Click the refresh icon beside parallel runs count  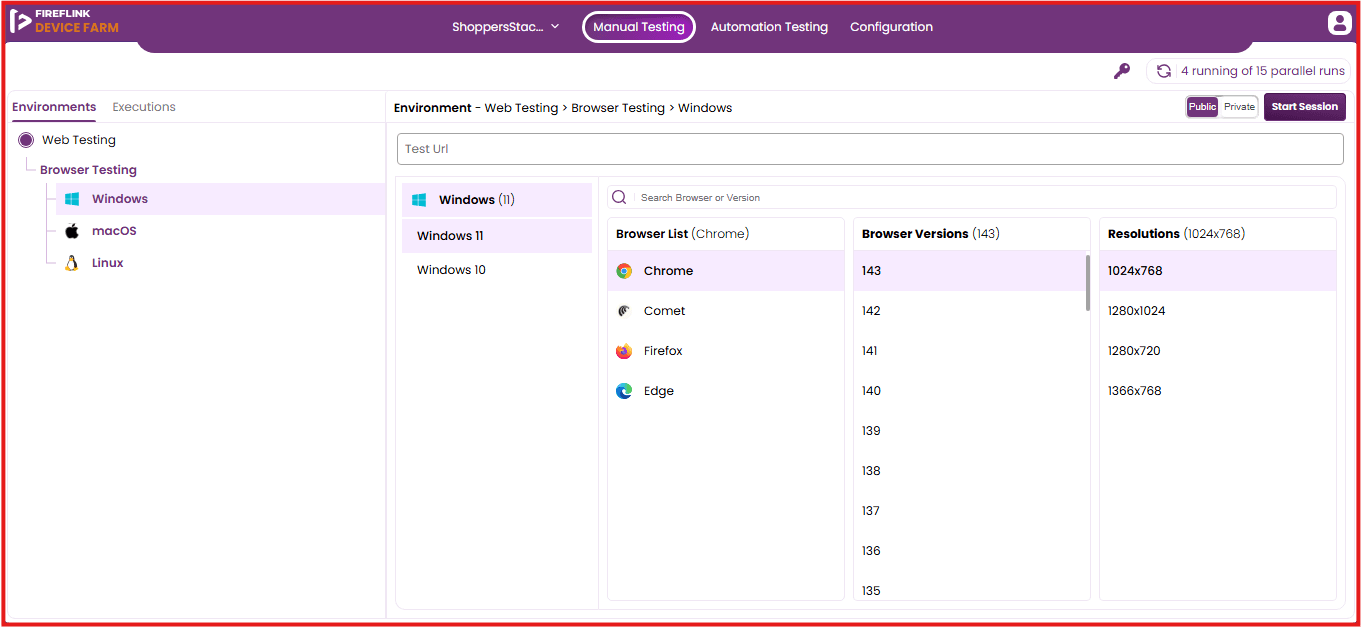pos(1164,71)
